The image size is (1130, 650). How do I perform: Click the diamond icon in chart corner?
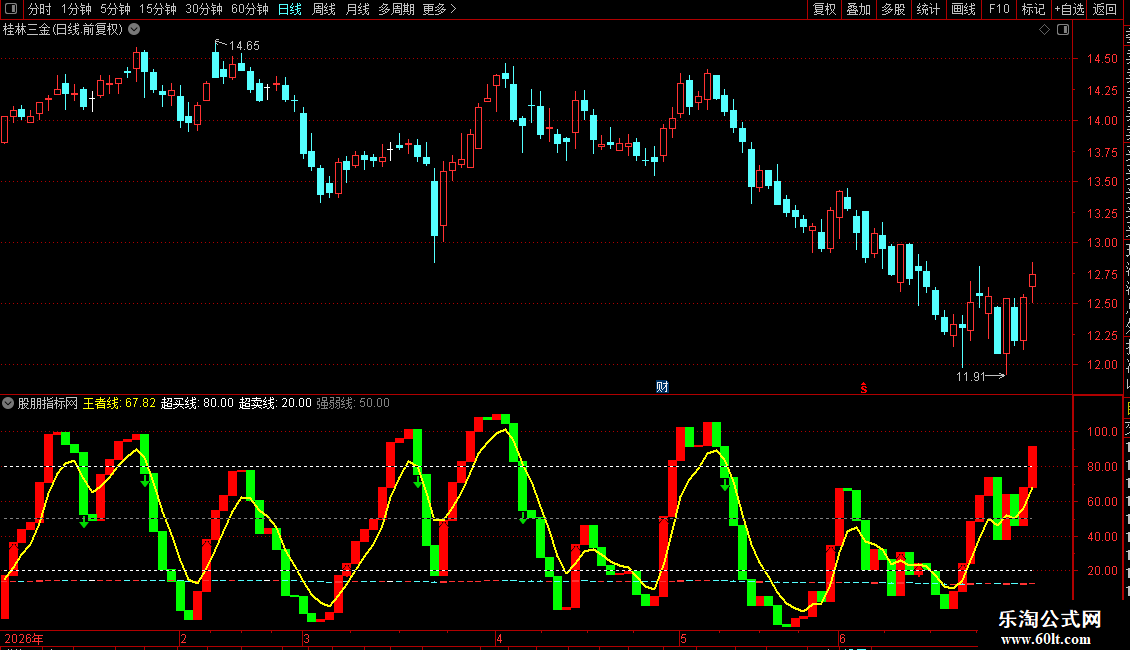tap(1044, 30)
